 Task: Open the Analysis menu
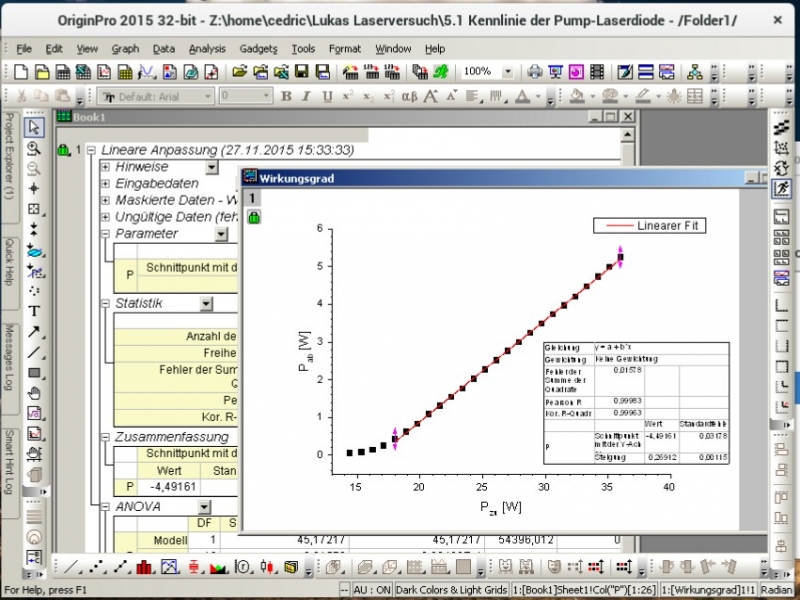tap(207, 49)
